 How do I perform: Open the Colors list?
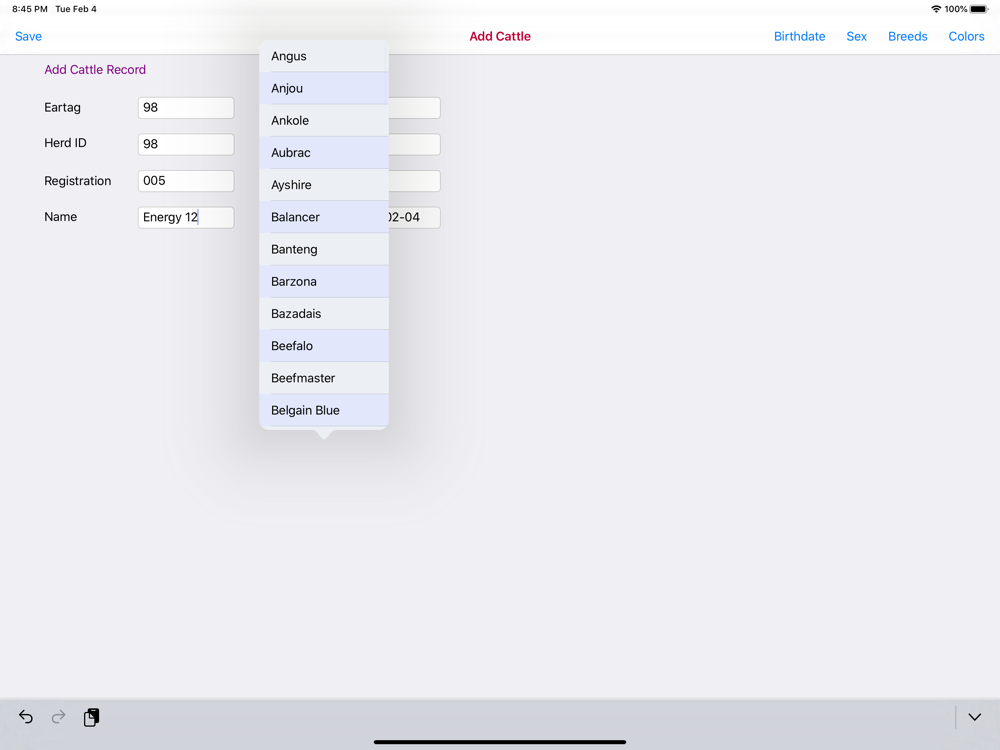(x=966, y=36)
